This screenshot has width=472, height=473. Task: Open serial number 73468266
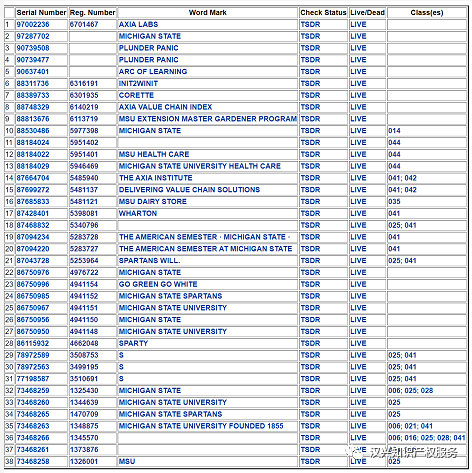coord(33,438)
